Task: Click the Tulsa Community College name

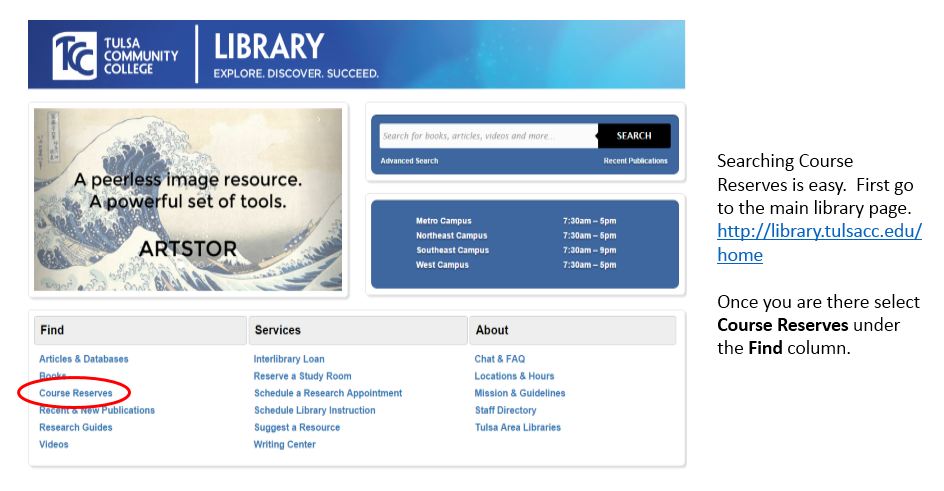Action: click(141, 56)
